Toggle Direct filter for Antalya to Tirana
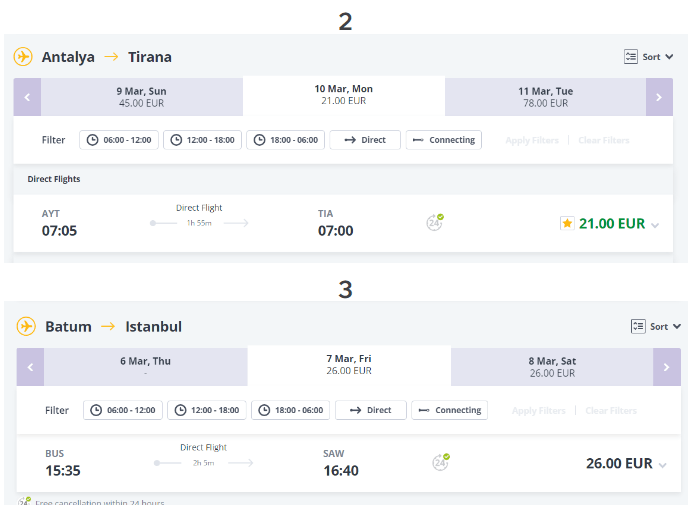The image size is (689, 506). pyautogui.click(x=365, y=140)
